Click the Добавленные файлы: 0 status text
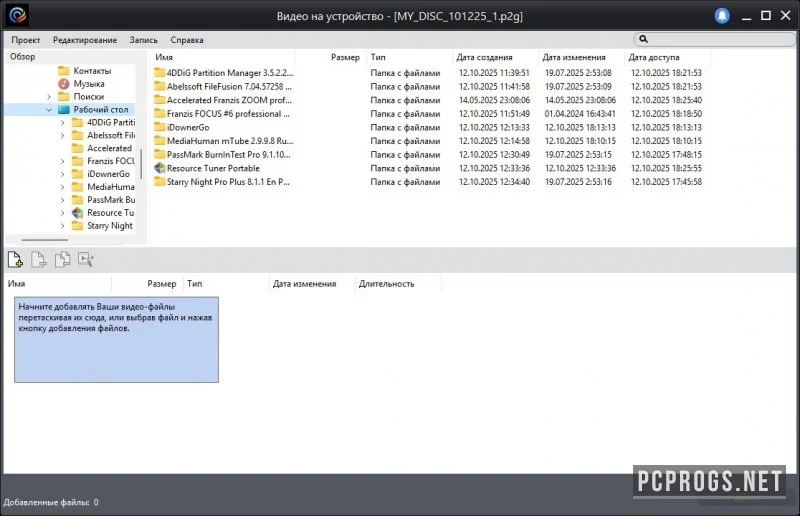The image size is (800, 516). [51, 502]
